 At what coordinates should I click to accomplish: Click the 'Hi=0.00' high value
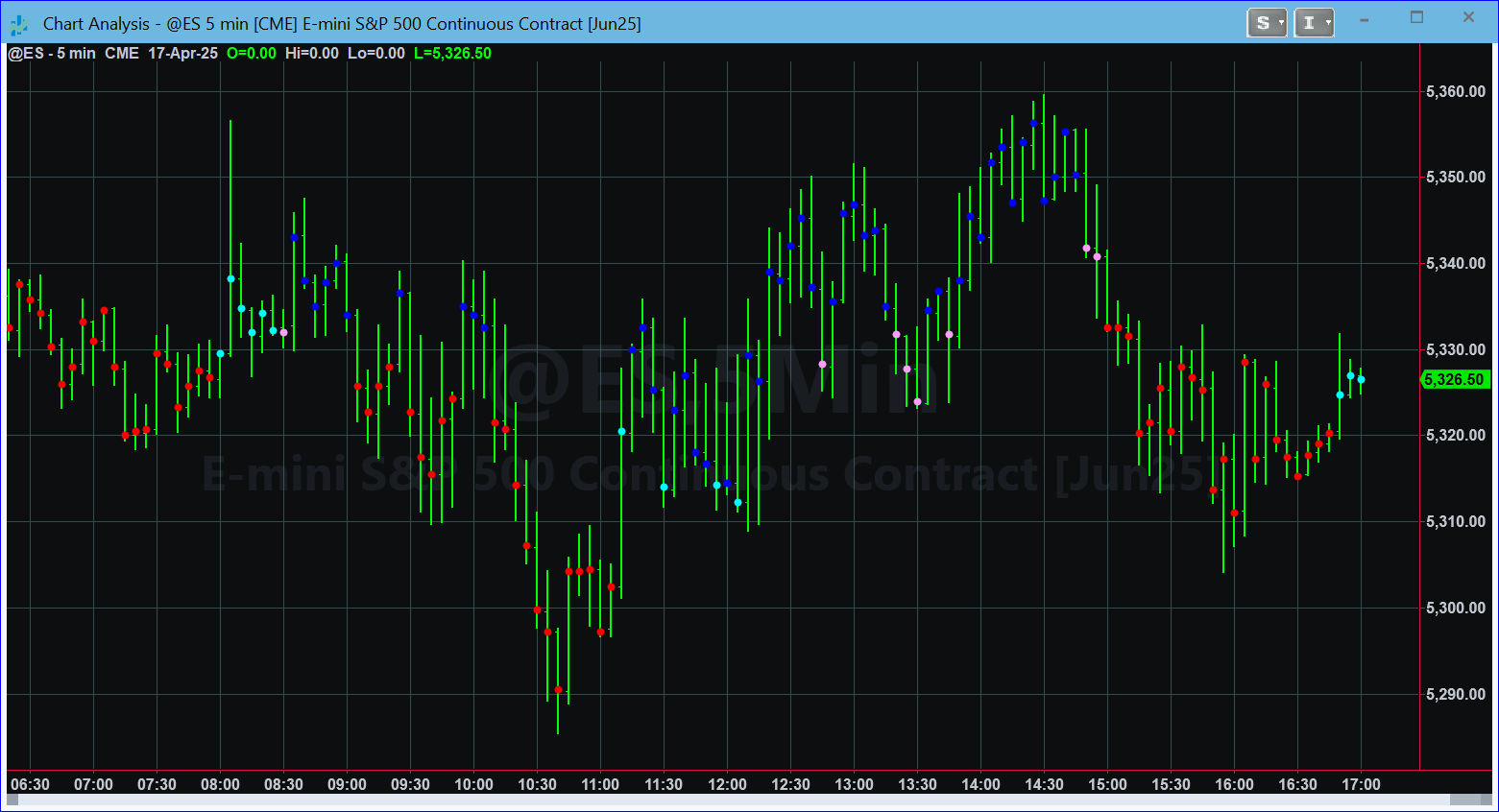[x=312, y=54]
